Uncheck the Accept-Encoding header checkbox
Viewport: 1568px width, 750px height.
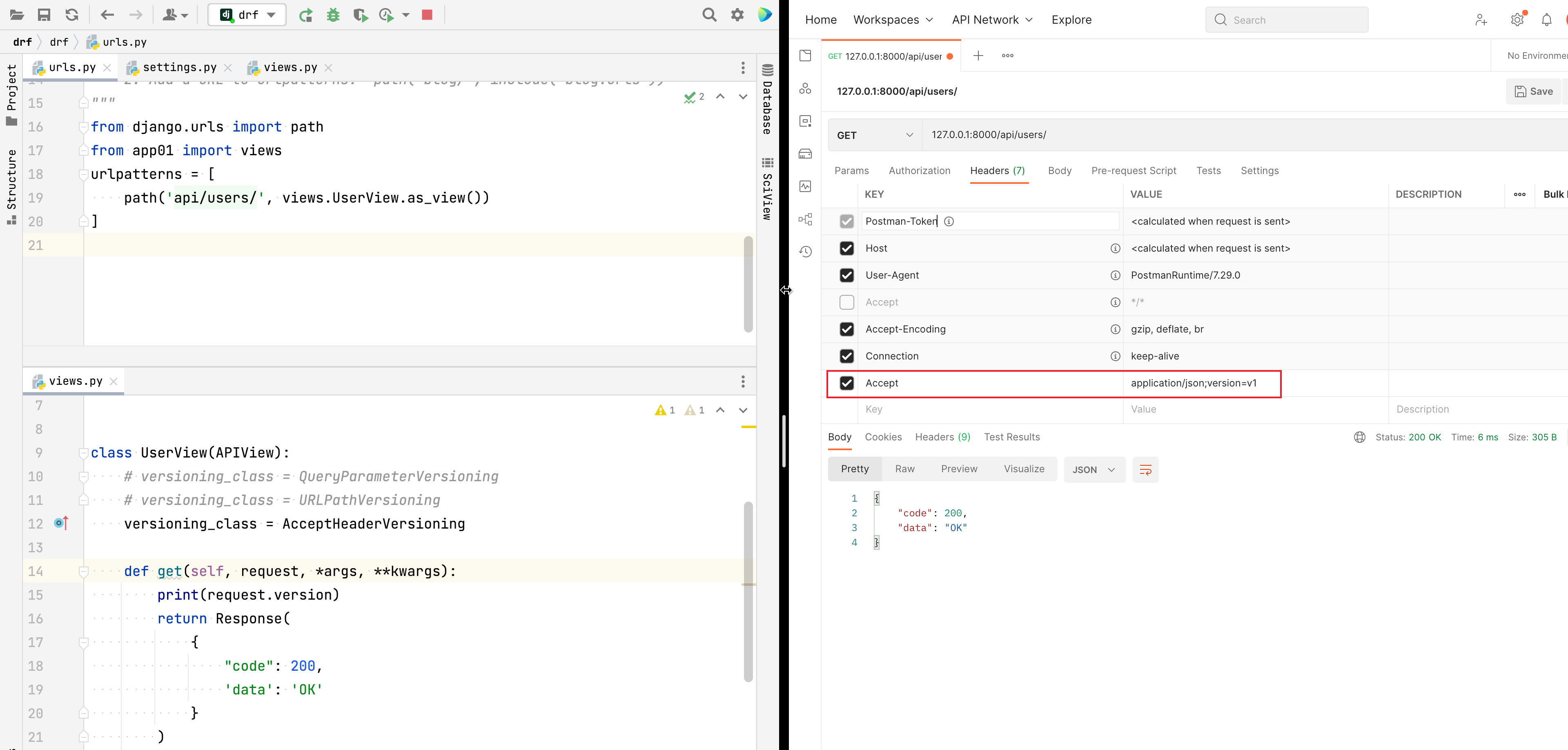(846, 329)
